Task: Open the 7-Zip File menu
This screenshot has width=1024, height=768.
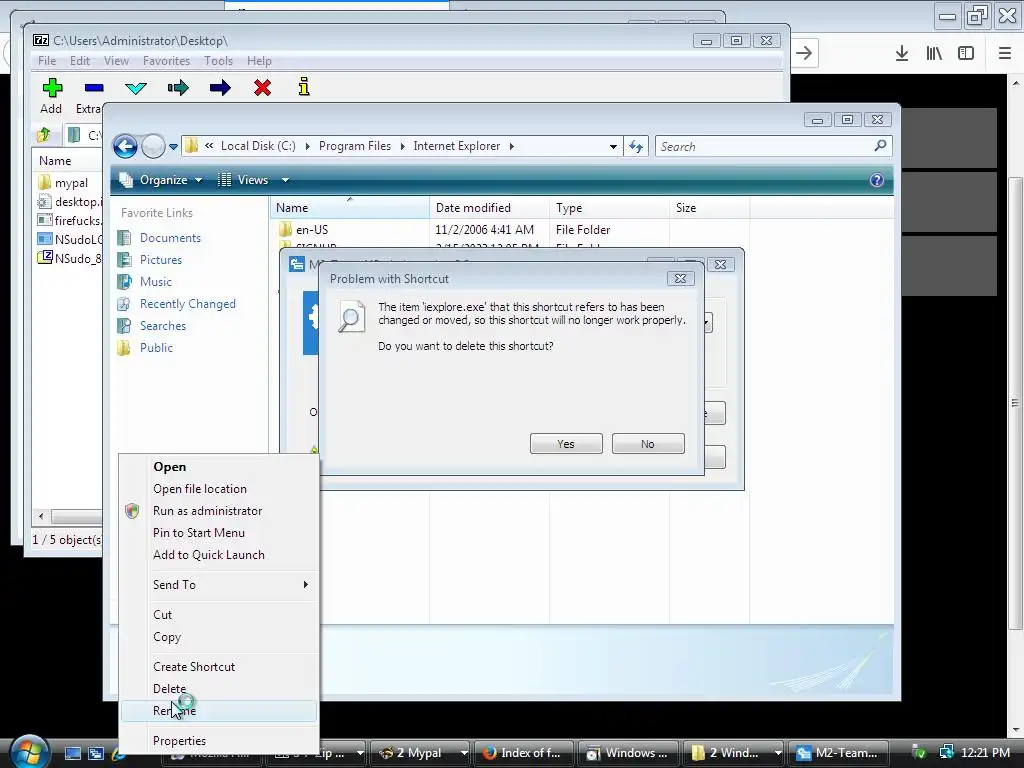Action: click(x=47, y=61)
